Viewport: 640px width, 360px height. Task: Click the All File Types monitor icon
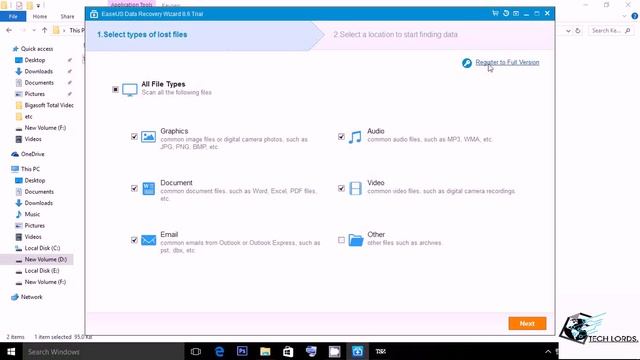click(x=129, y=89)
